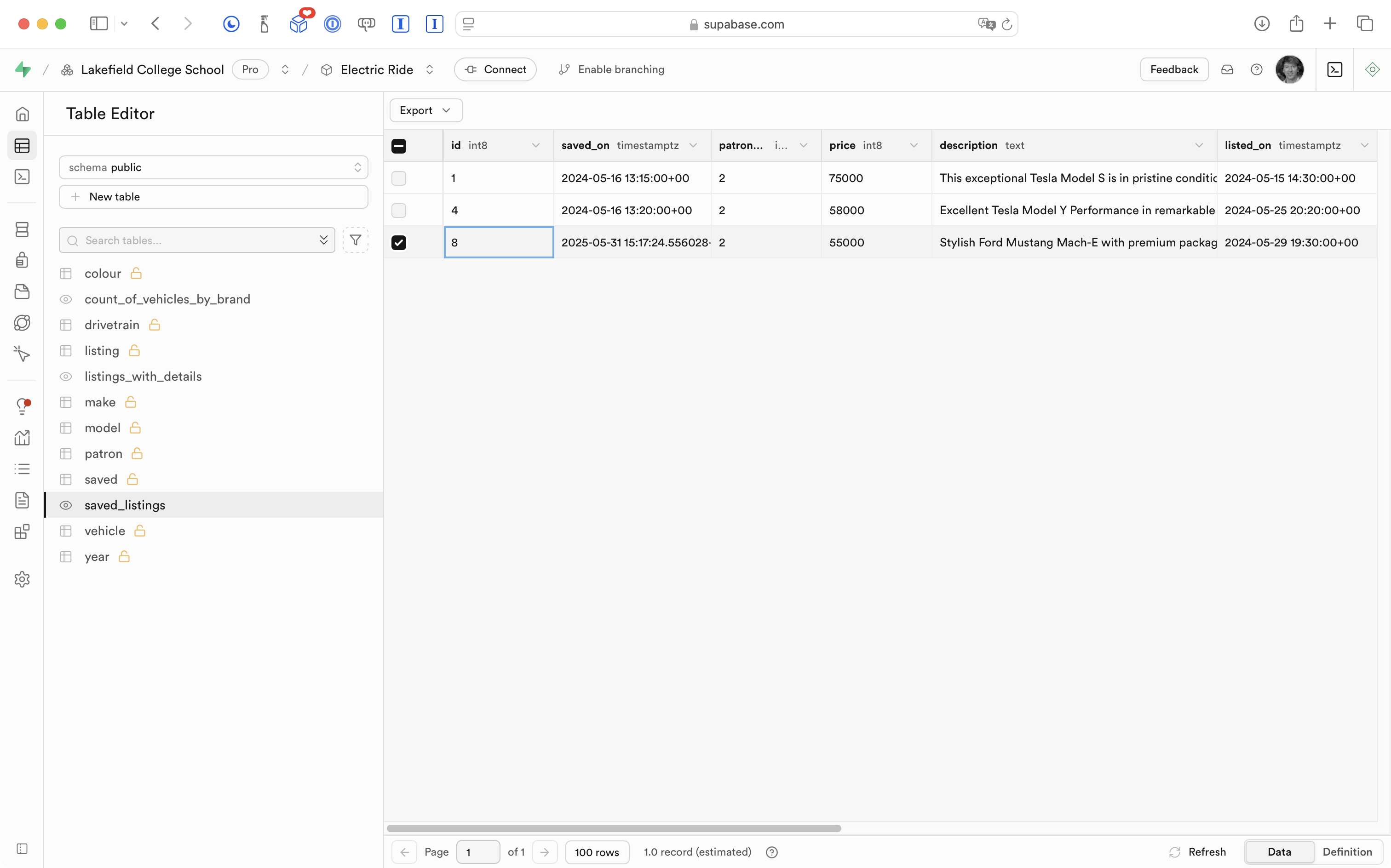Switch to the Definition tab

(1347, 852)
